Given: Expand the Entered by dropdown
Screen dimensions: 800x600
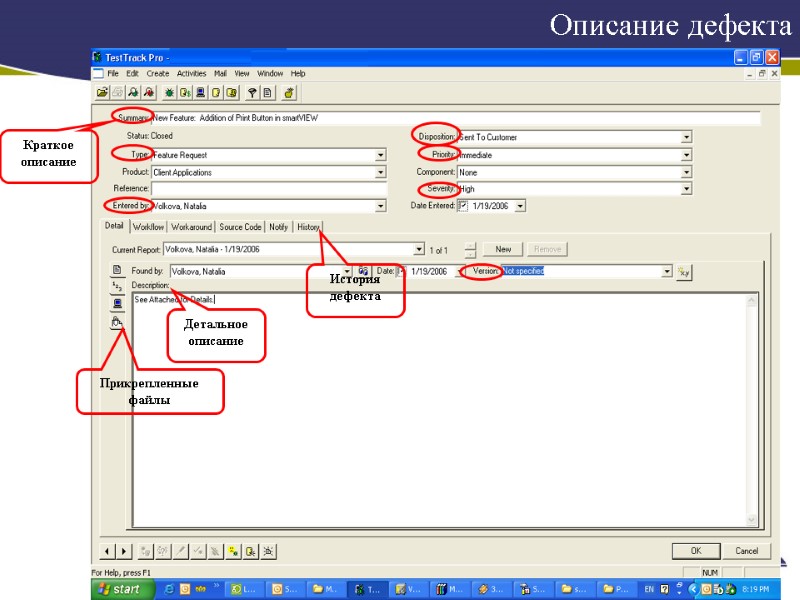Looking at the screenshot, I should coord(380,206).
